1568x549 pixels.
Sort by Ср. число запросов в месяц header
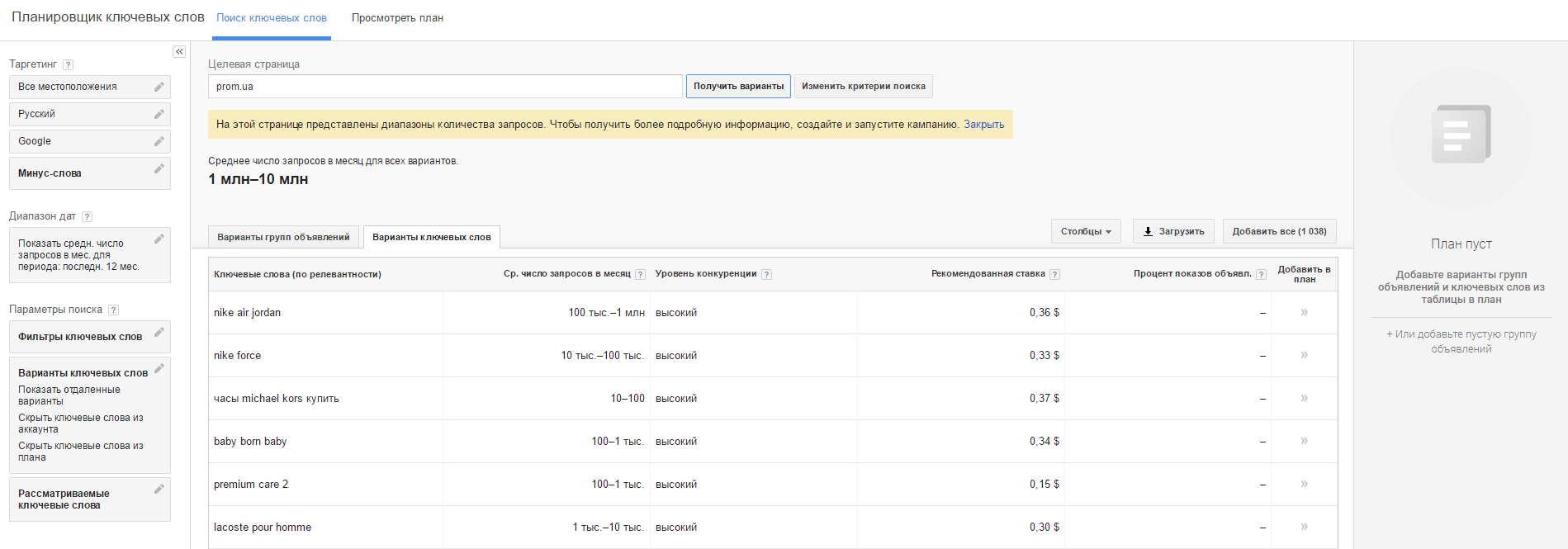click(x=566, y=274)
